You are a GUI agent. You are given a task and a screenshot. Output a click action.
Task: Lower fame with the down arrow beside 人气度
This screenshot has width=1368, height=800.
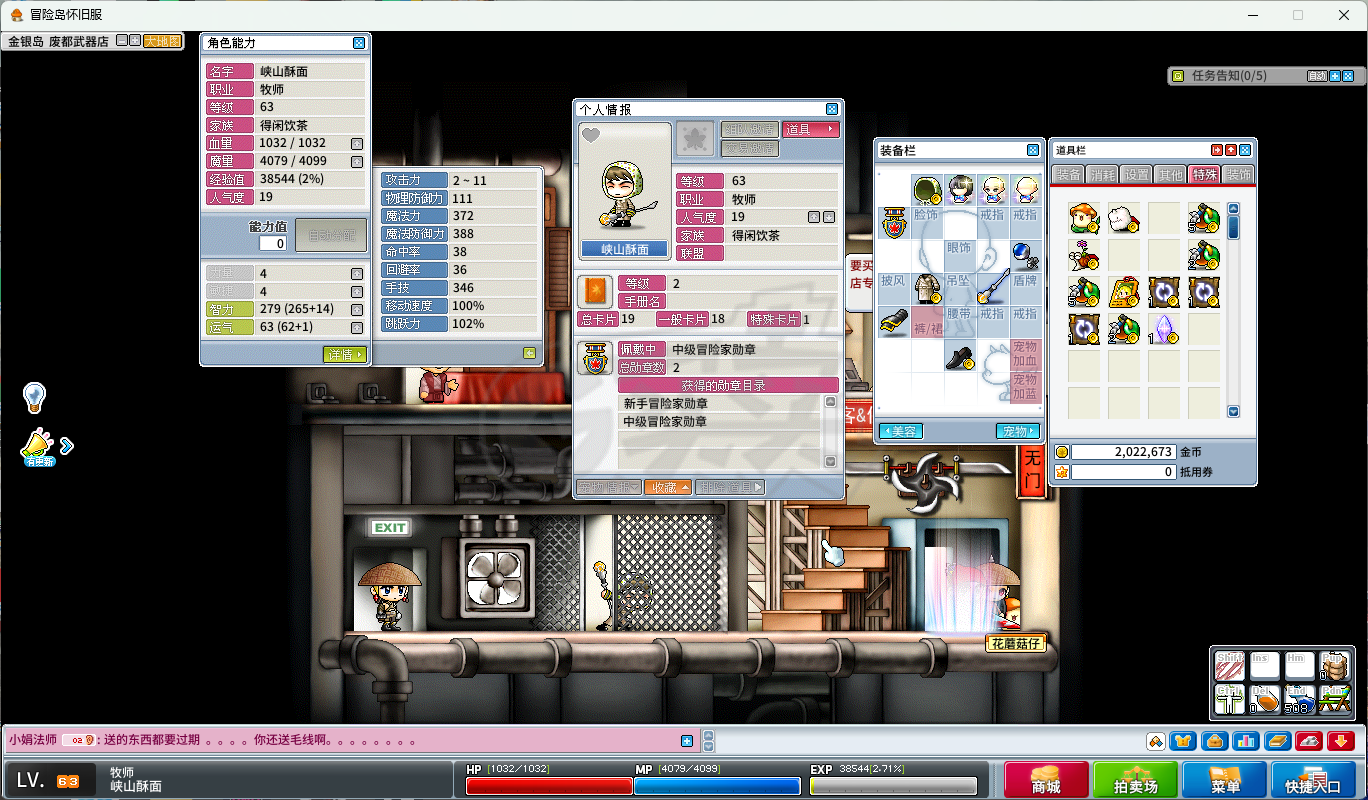click(829, 217)
